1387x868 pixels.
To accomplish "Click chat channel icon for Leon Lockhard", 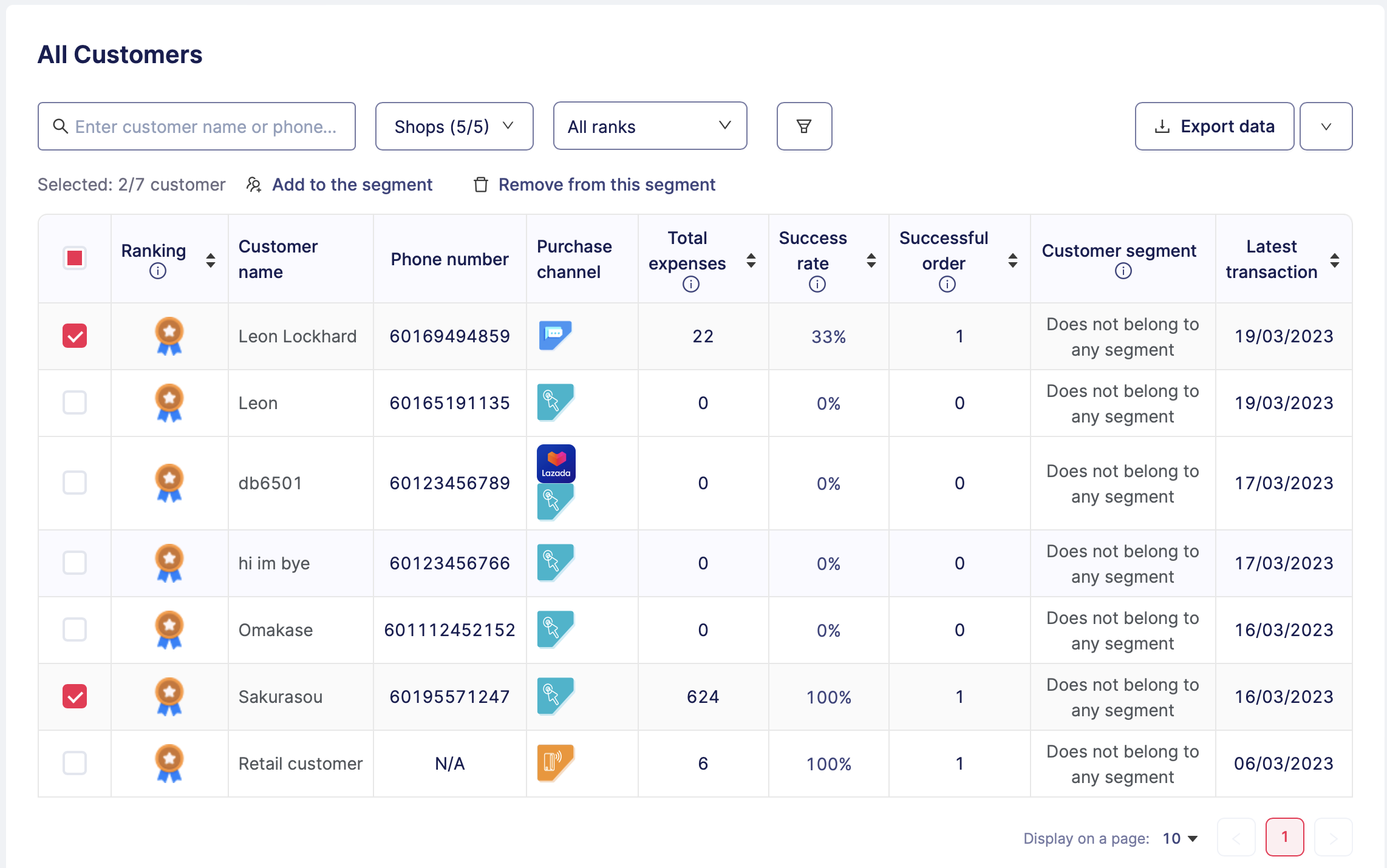I will click(554, 335).
